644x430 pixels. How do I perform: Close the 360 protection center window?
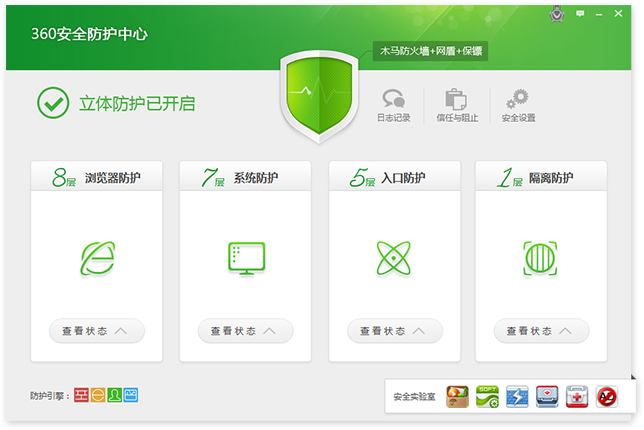coord(618,14)
